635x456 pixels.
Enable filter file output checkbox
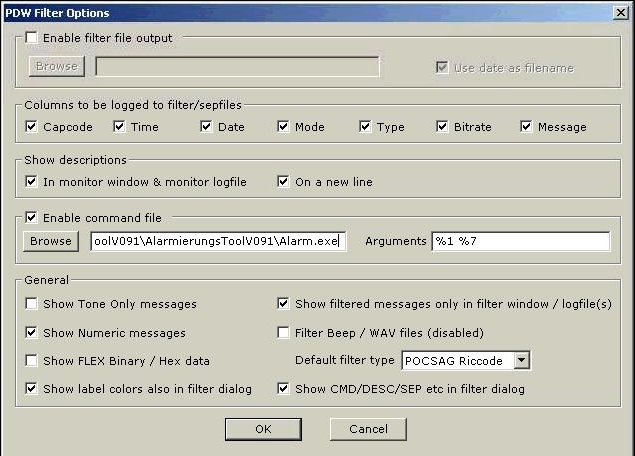pos(32,38)
